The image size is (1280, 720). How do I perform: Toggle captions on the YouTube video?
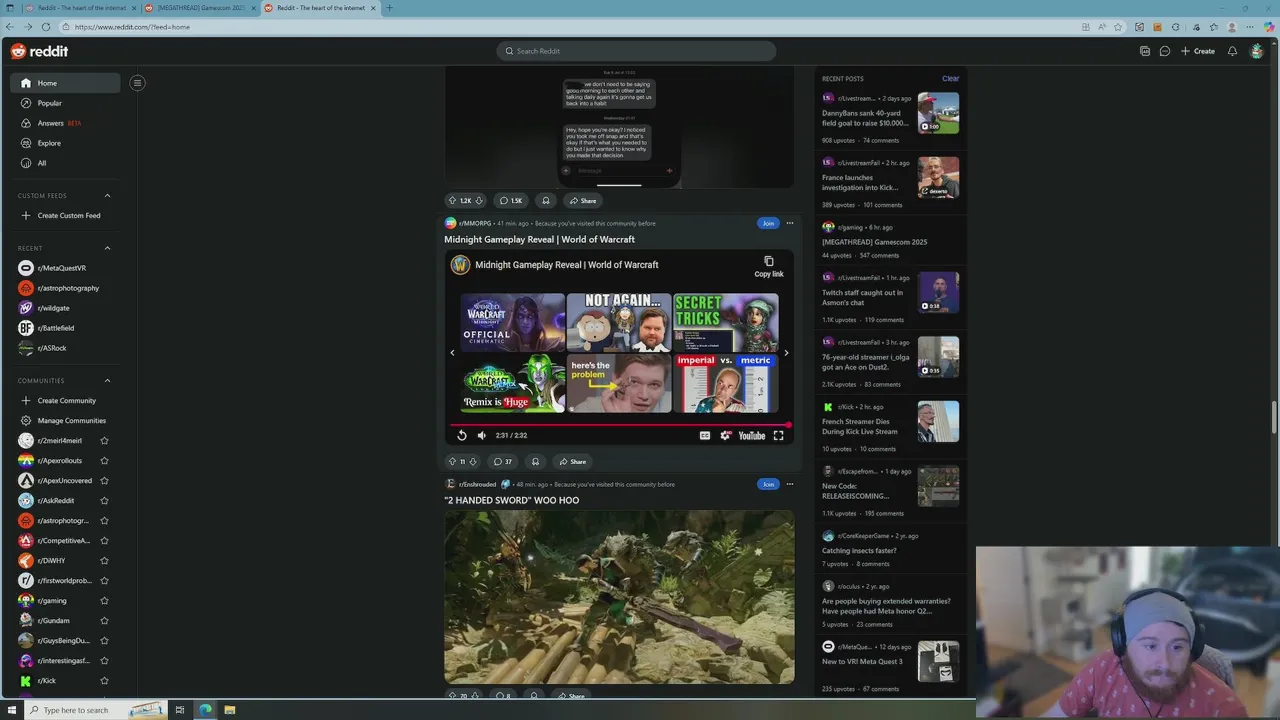click(x=705, y=436)
